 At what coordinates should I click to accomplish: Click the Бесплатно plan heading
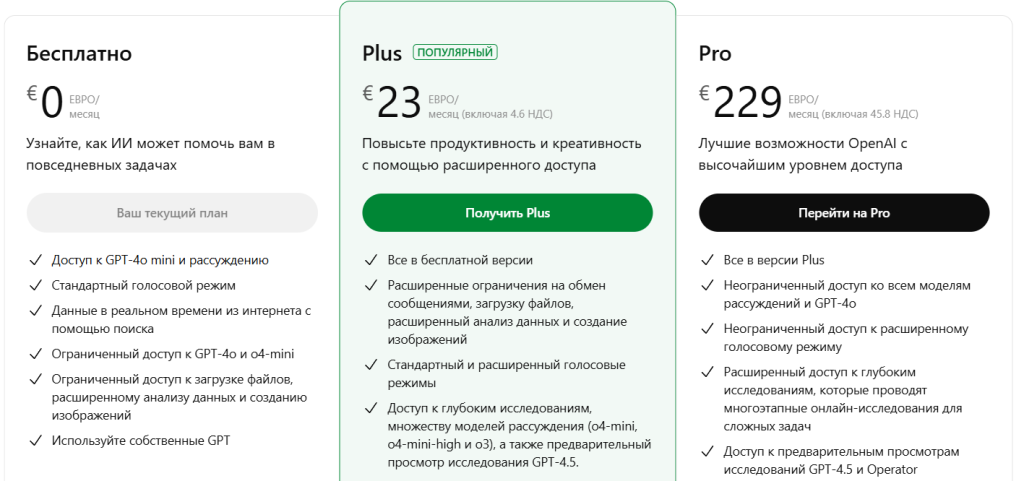coord(79,53)
